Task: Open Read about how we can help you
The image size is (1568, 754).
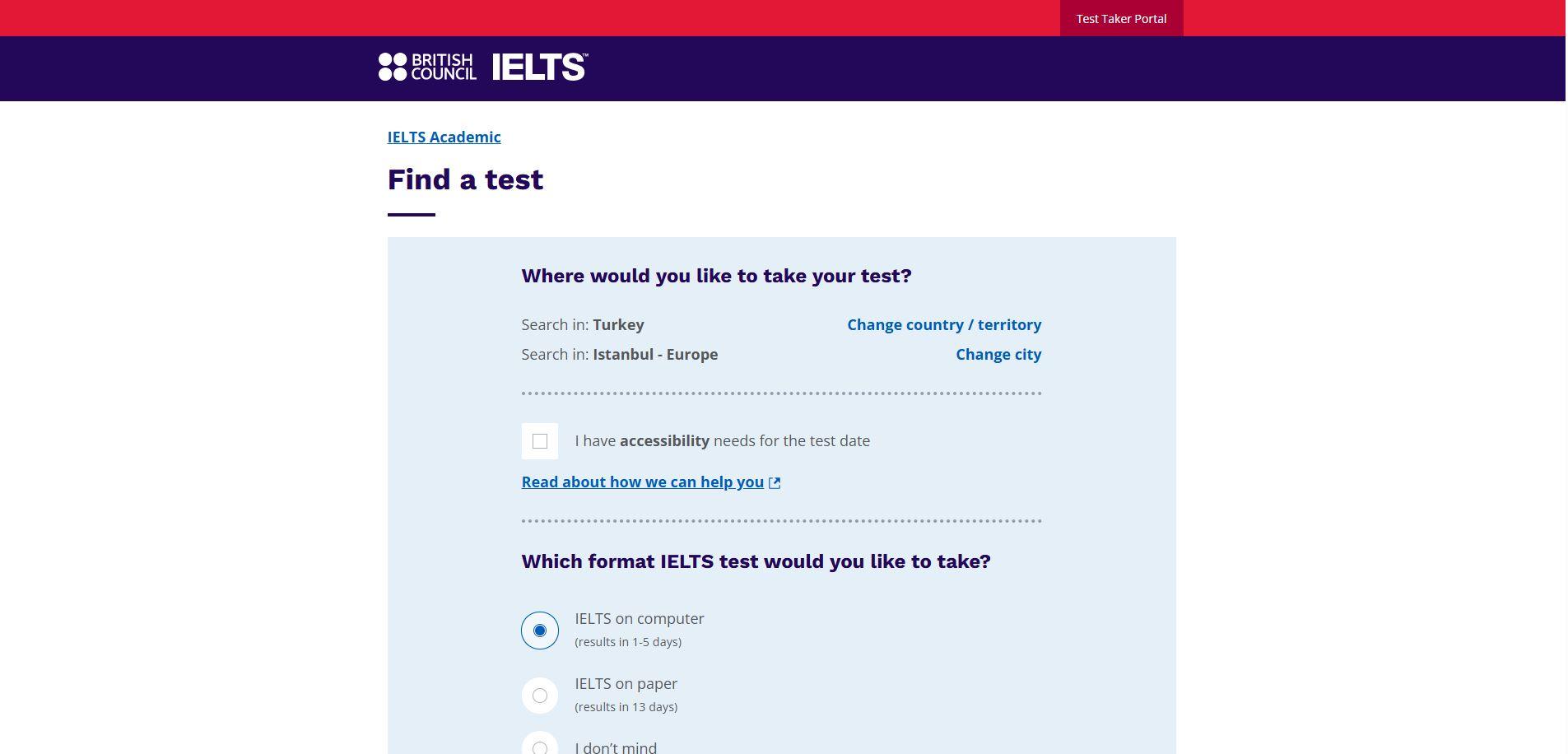Action: [642, 482]
